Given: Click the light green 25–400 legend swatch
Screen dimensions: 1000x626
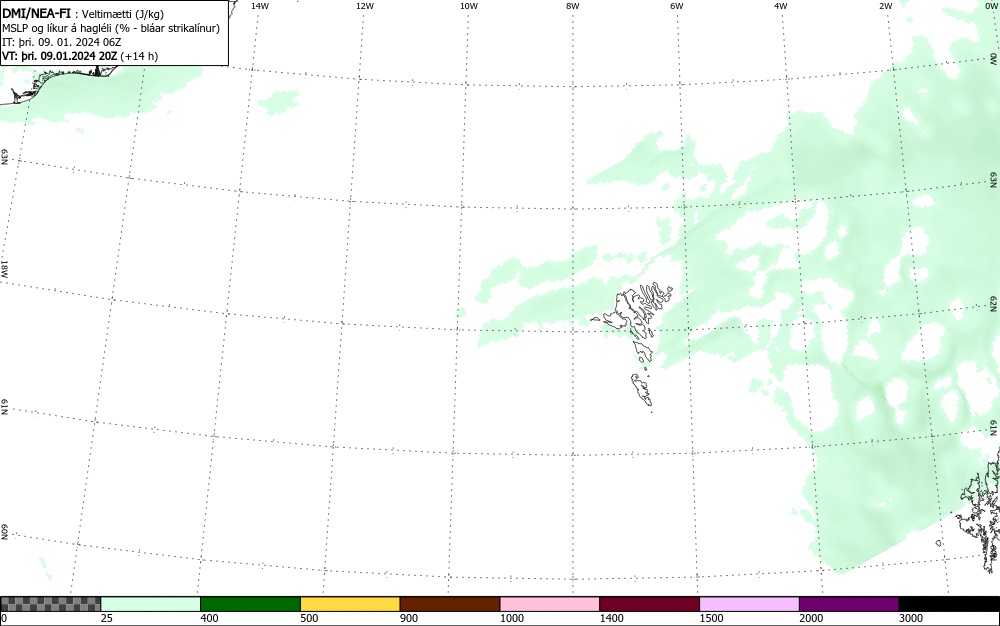Looking at the screenshot, I should tap(151, 604).
